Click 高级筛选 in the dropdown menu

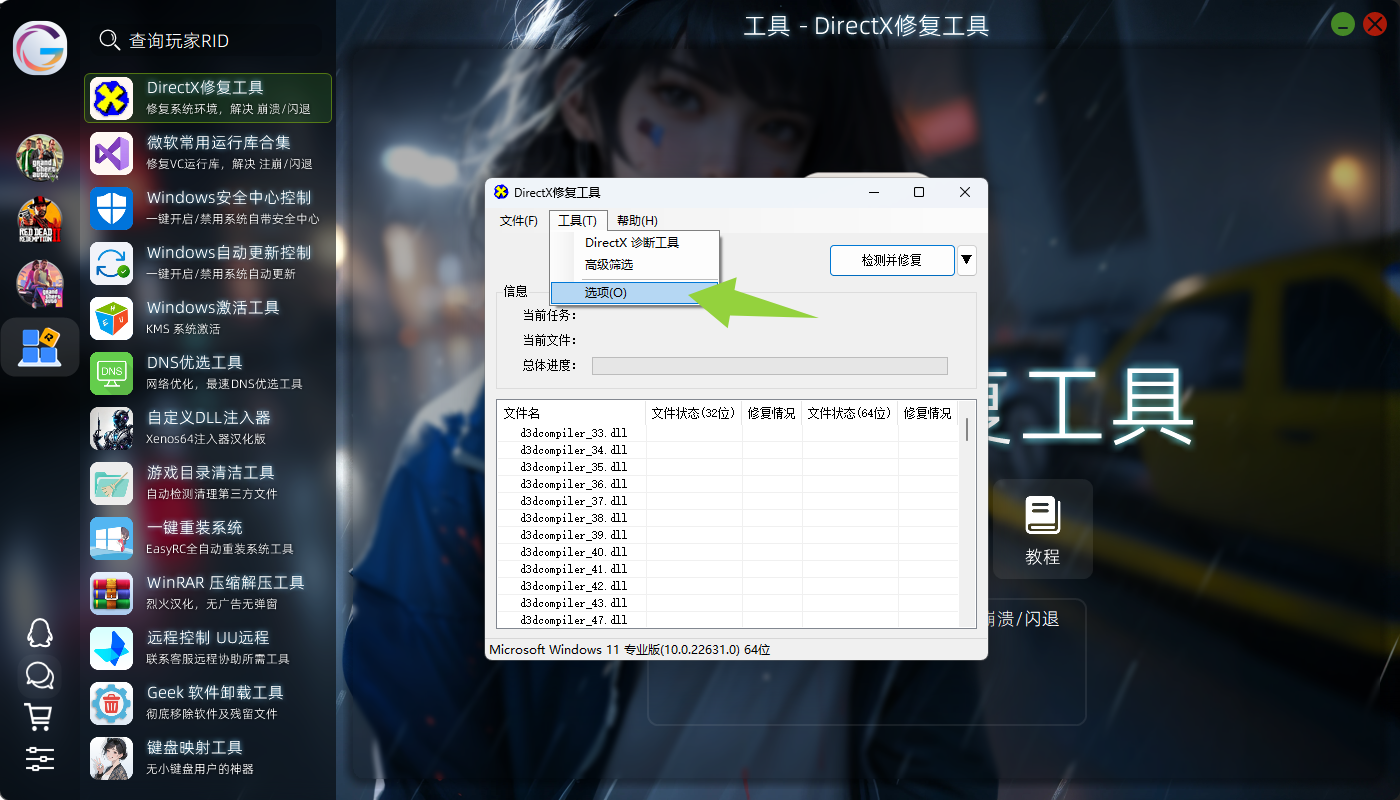point(609,265)
